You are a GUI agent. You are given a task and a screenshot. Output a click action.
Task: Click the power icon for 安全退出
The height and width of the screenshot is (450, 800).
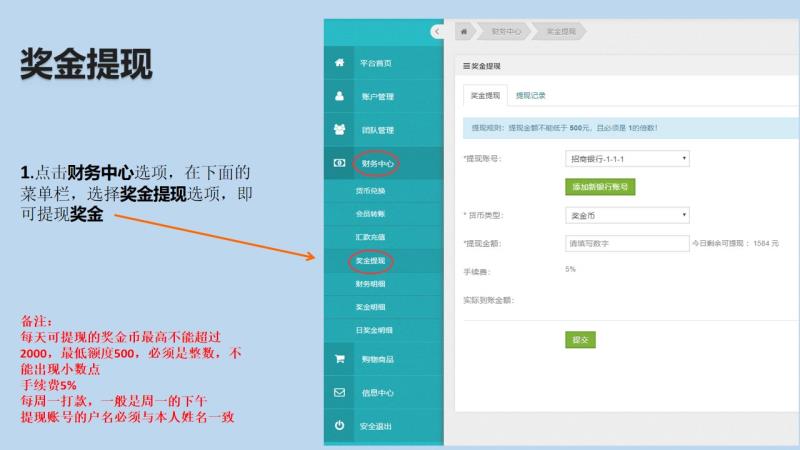[339, 426]
